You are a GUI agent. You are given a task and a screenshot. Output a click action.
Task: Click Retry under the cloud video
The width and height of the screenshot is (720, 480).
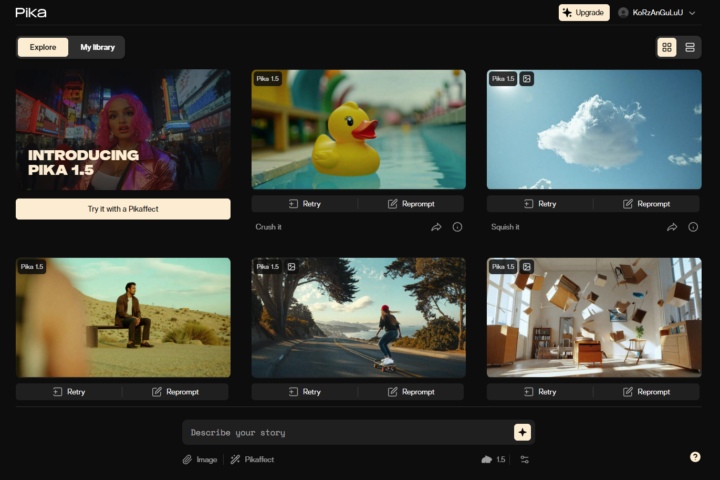(540, 204)
